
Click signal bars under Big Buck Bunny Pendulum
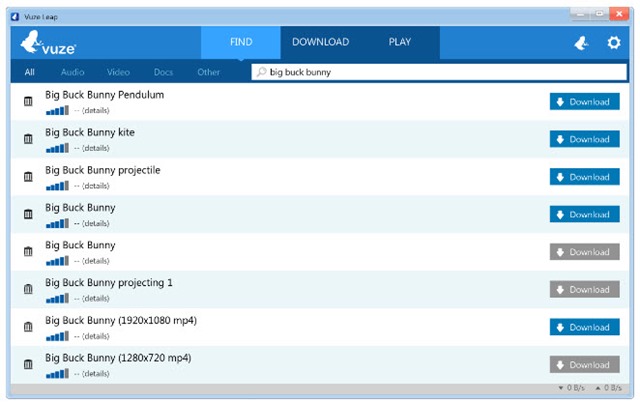tap(57, 110)
